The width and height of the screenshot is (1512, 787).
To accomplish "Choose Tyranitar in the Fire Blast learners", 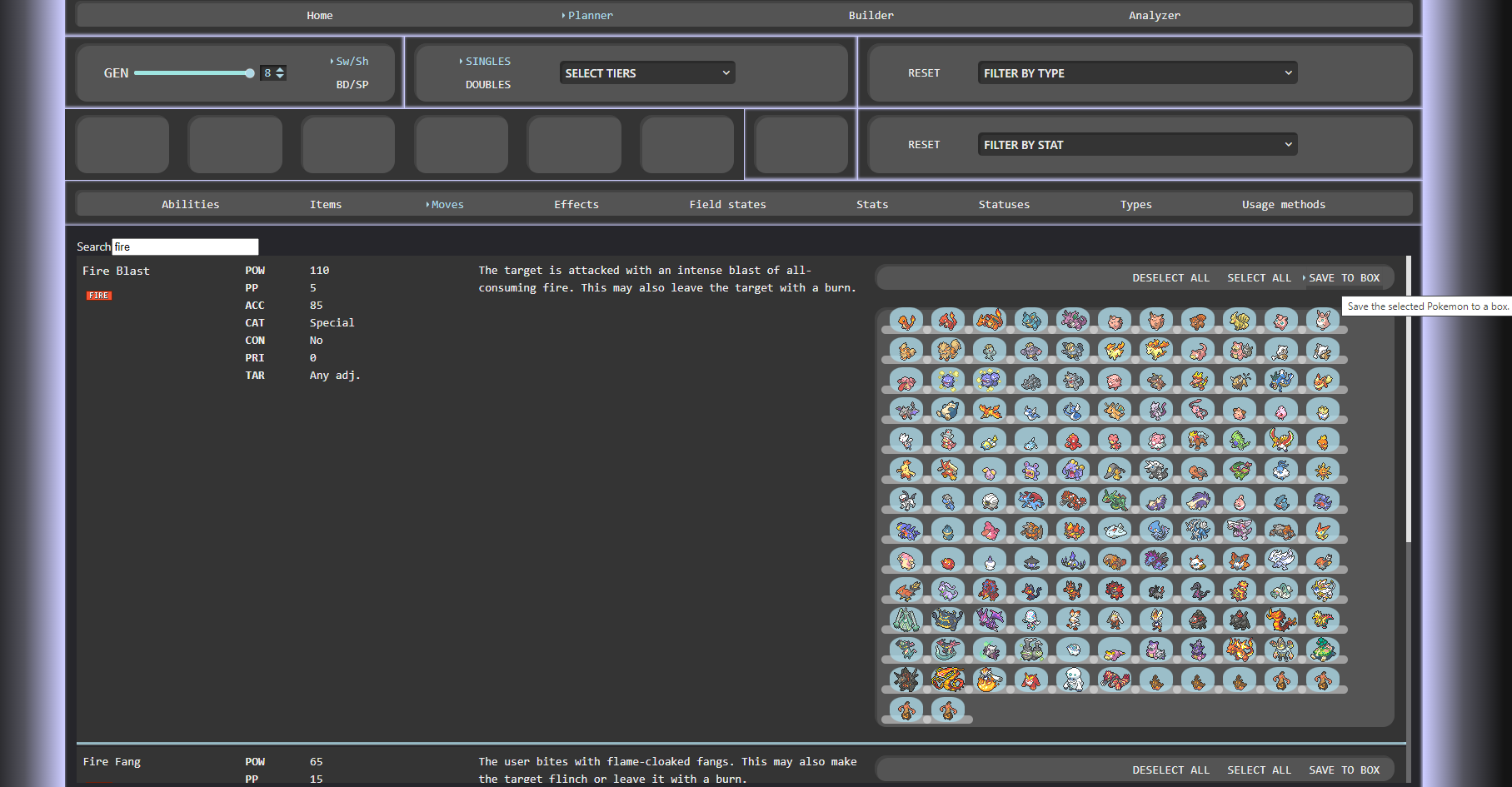I will (1240, 440).
